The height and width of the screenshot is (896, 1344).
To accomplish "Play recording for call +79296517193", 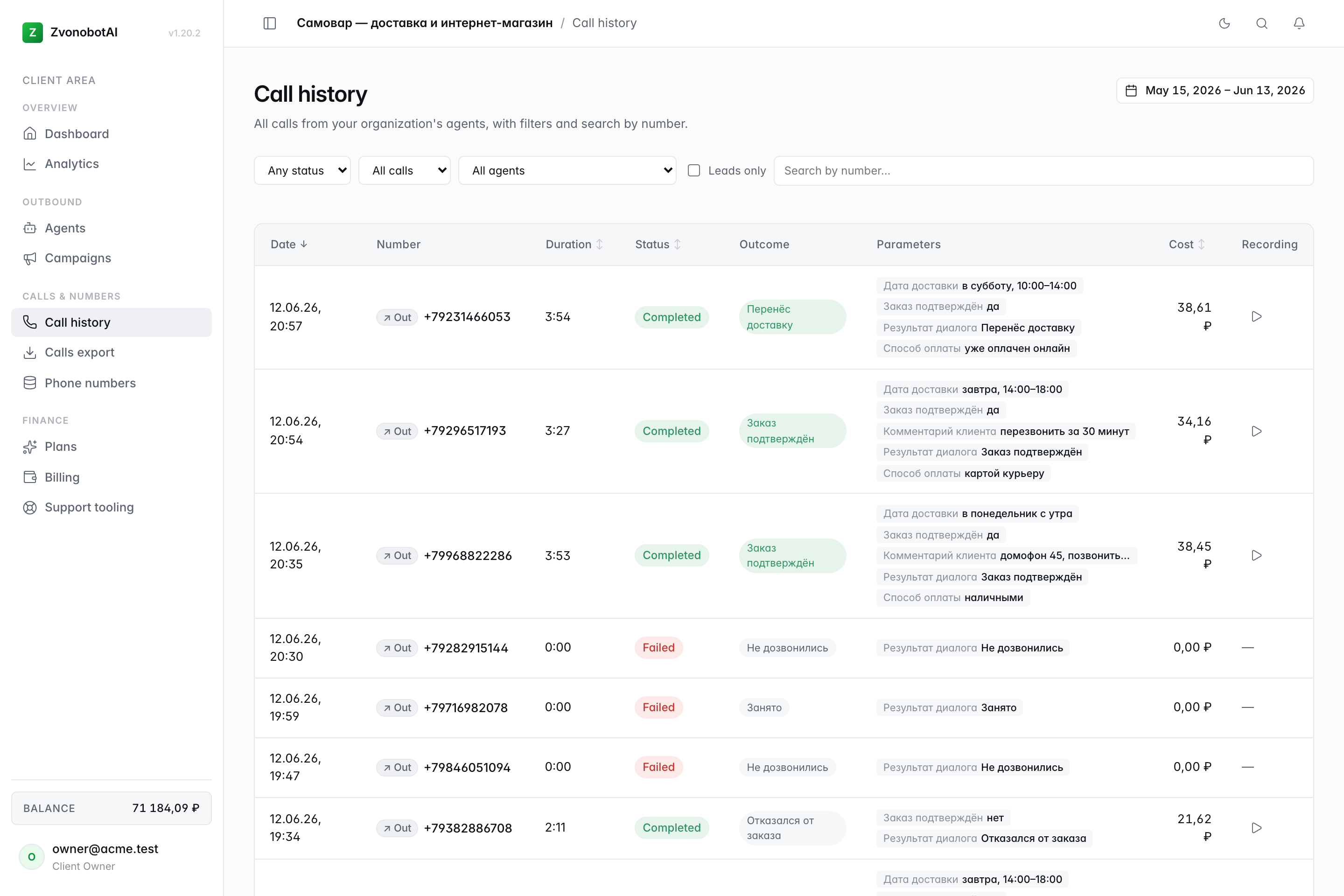I will coord(1257,431).
